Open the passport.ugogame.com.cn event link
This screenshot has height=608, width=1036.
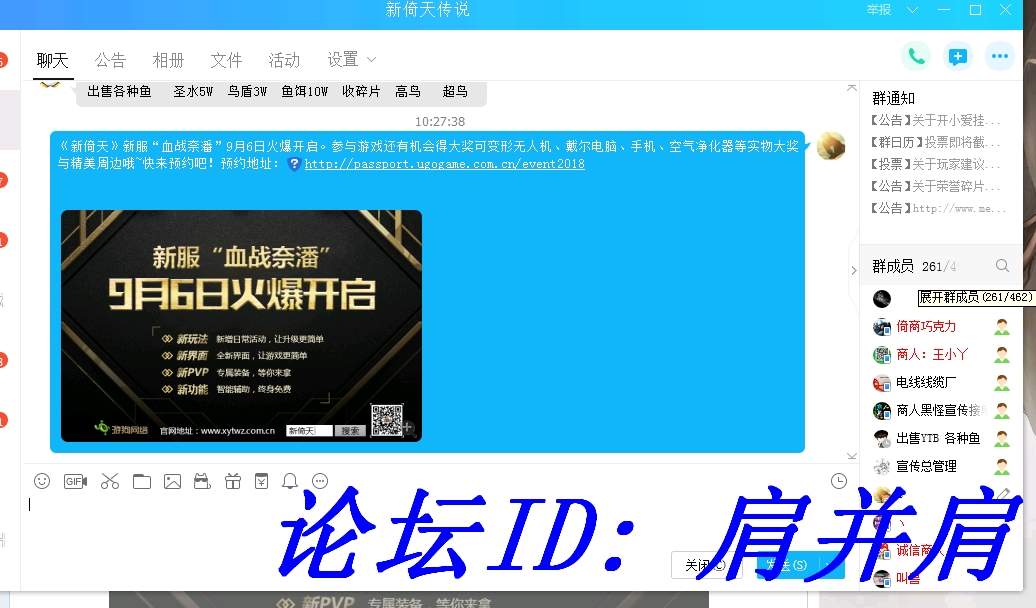point(444,164)
